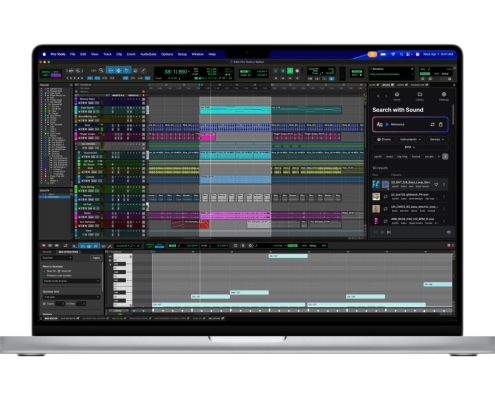Toggle the Tuplet checkbox
Screen dimensions: 495x400
coord(44,304)
